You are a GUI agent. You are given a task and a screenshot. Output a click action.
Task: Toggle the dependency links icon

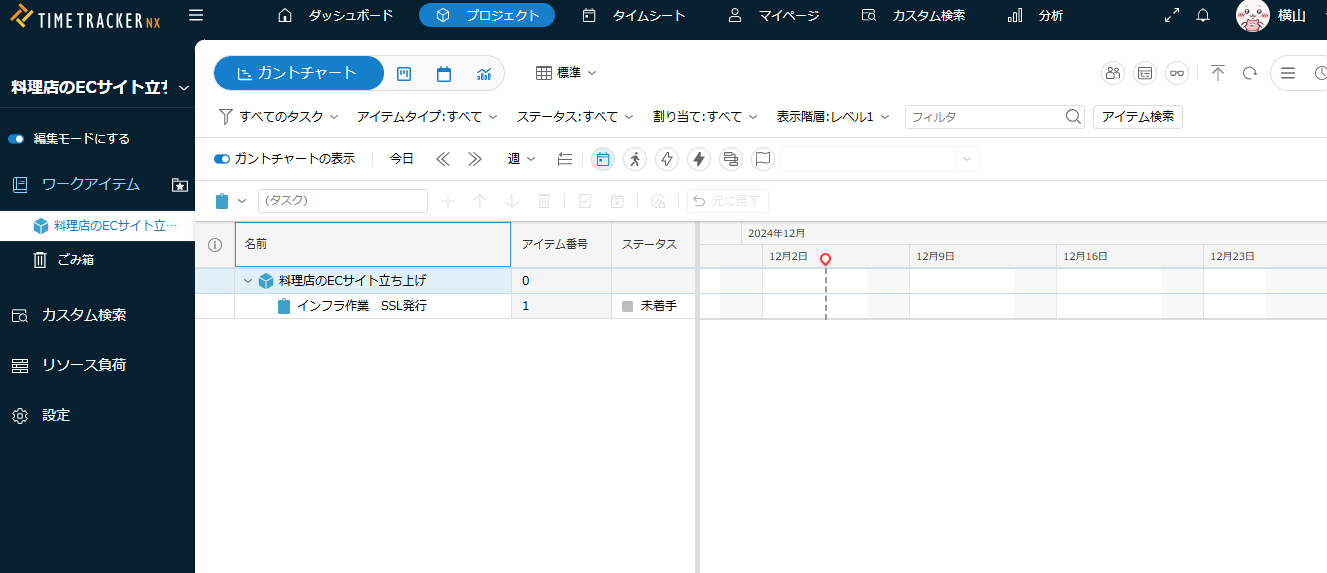(731, 159)
